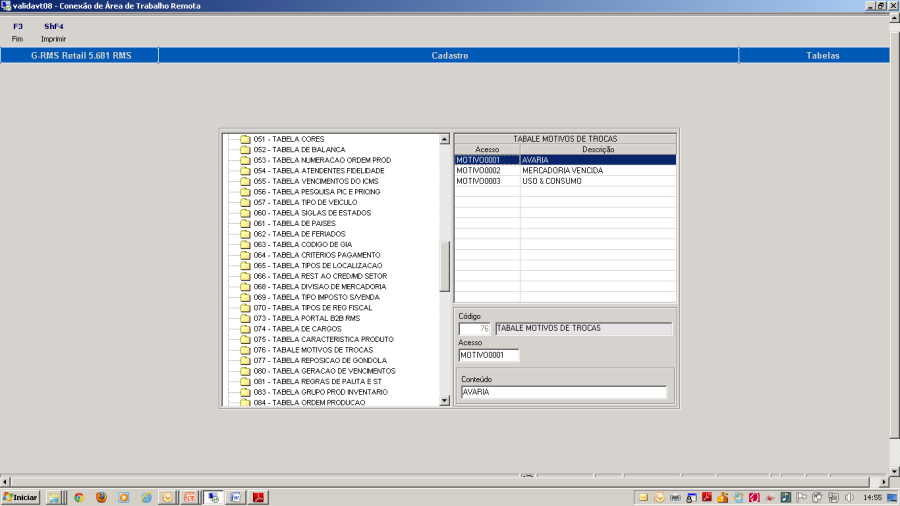Open folder 061 - TABELA DE PAISES
Screen dimensions: 900x506
(x=288, y=223)
